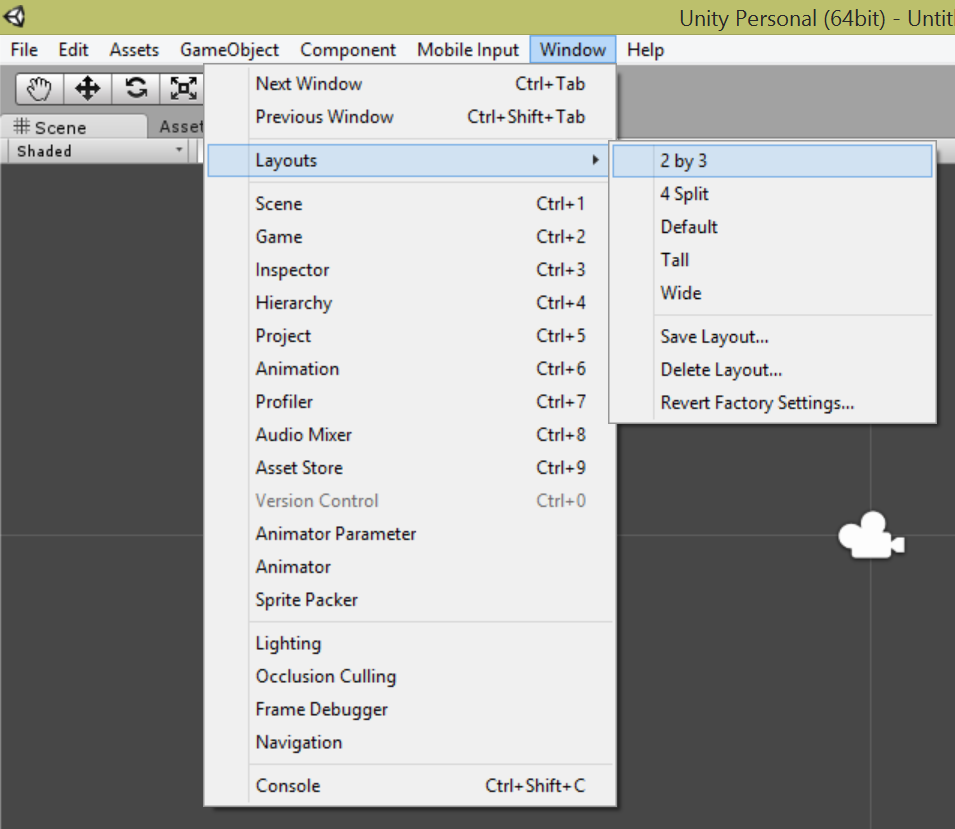Open the Component menu
The image size is (955, 829).
pyautogui.click(x=348, y=49)
